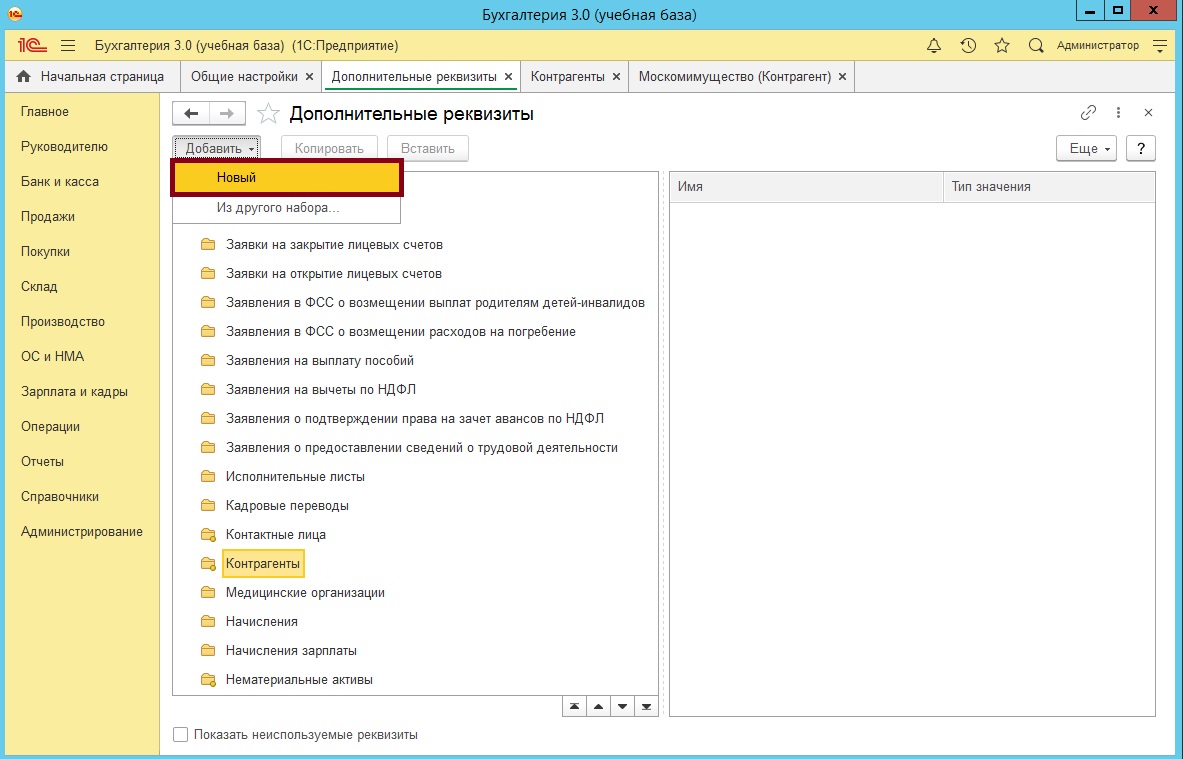This screenshot has height=759, width=1183.
Task: Open the 'Еще' dropdown menu
Action: click(x=1088, y=149)
